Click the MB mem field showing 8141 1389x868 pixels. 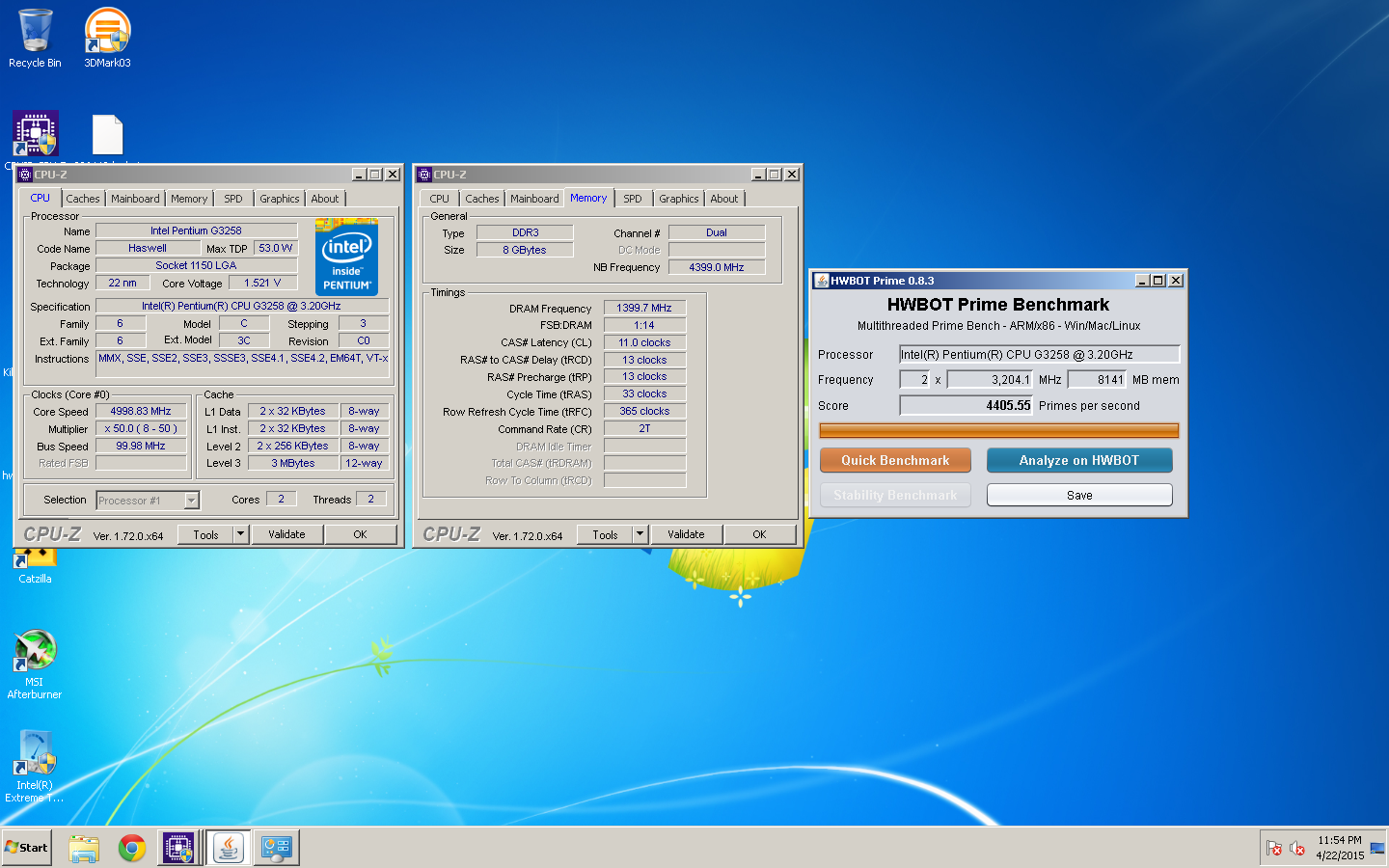1097,379
